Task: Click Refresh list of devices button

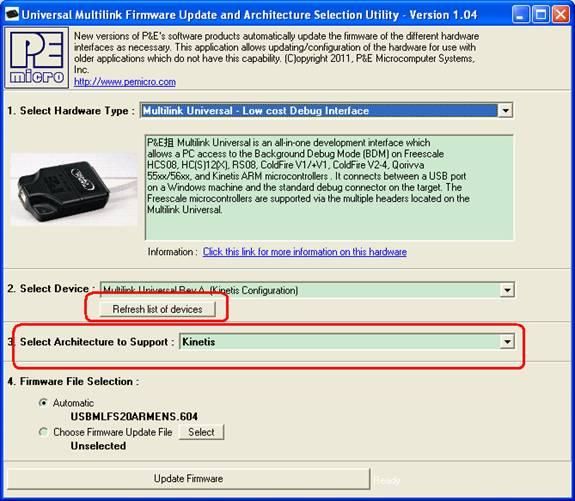Action: (x=157, y=309)
